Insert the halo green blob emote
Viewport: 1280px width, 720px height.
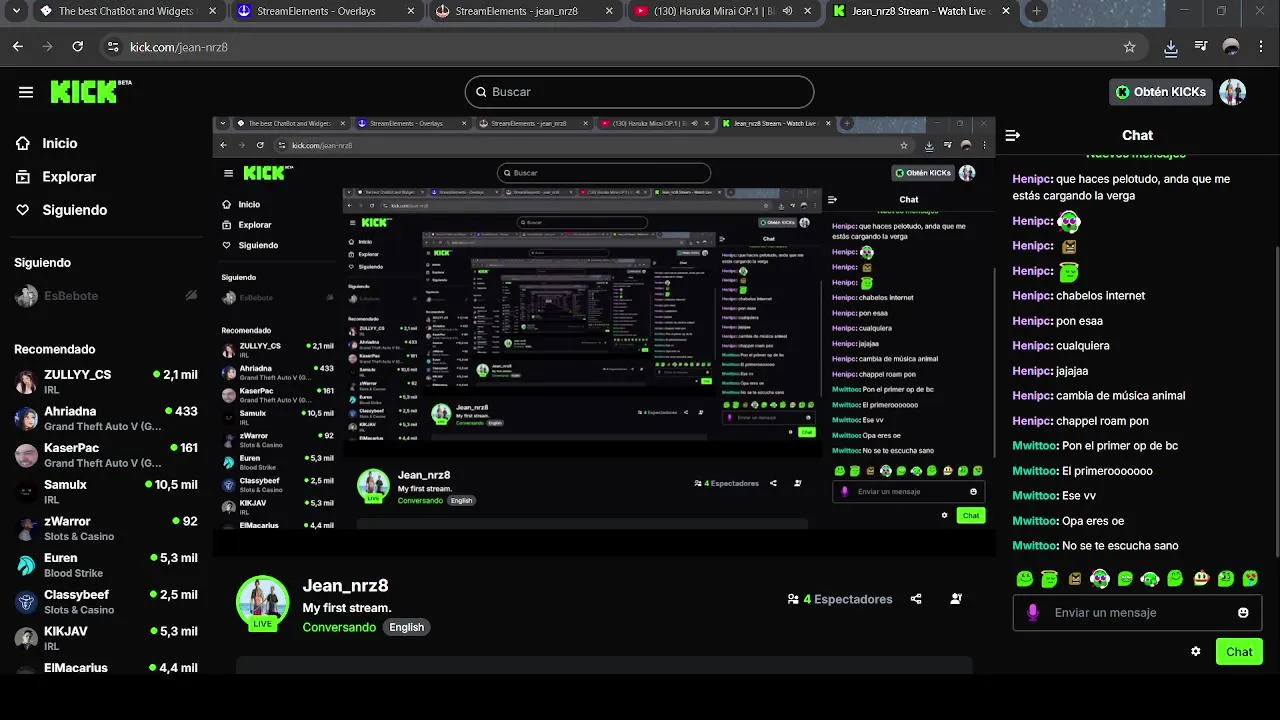(x=1049, y=578)
